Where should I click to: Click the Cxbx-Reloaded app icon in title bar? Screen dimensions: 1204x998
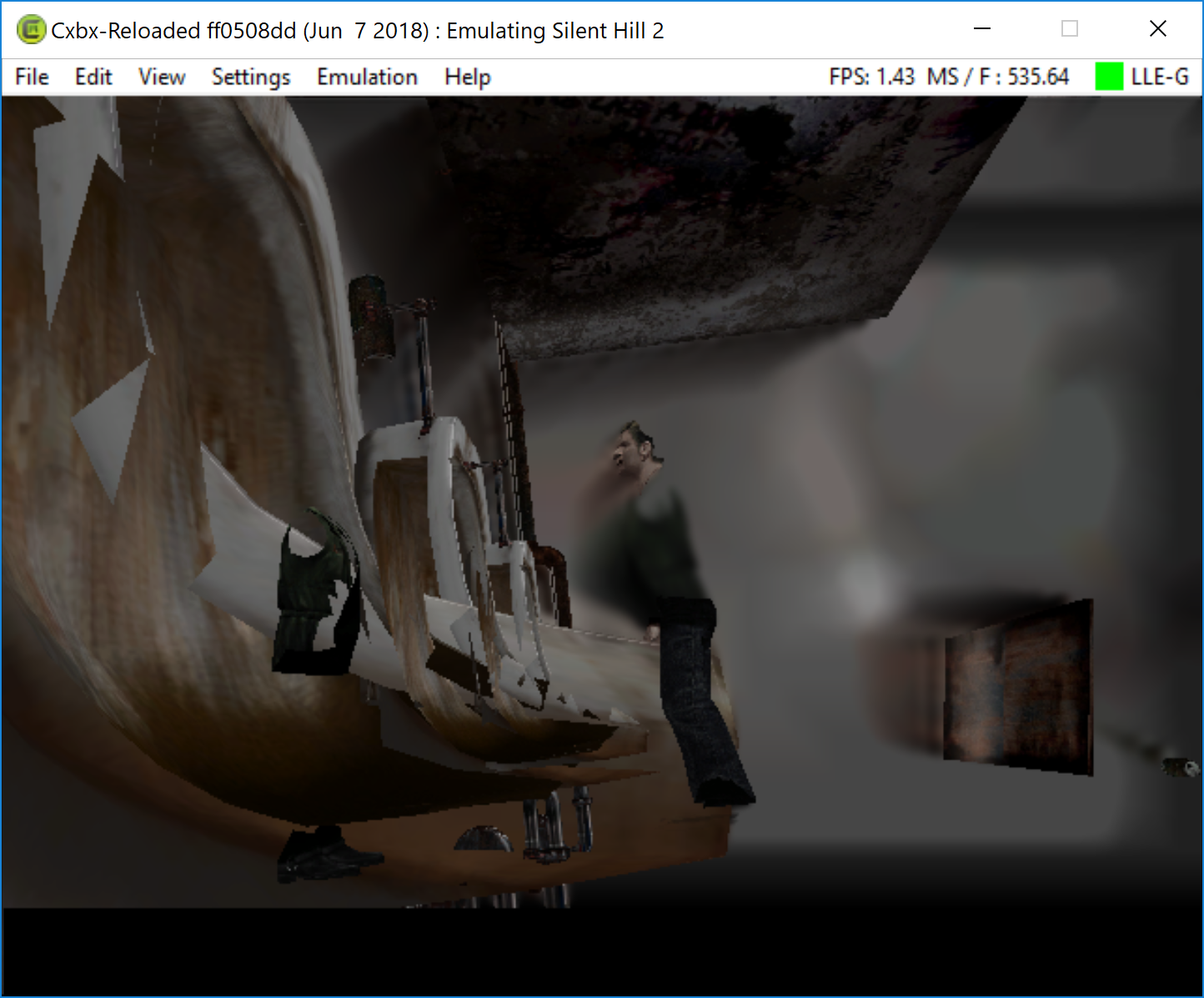31,30
